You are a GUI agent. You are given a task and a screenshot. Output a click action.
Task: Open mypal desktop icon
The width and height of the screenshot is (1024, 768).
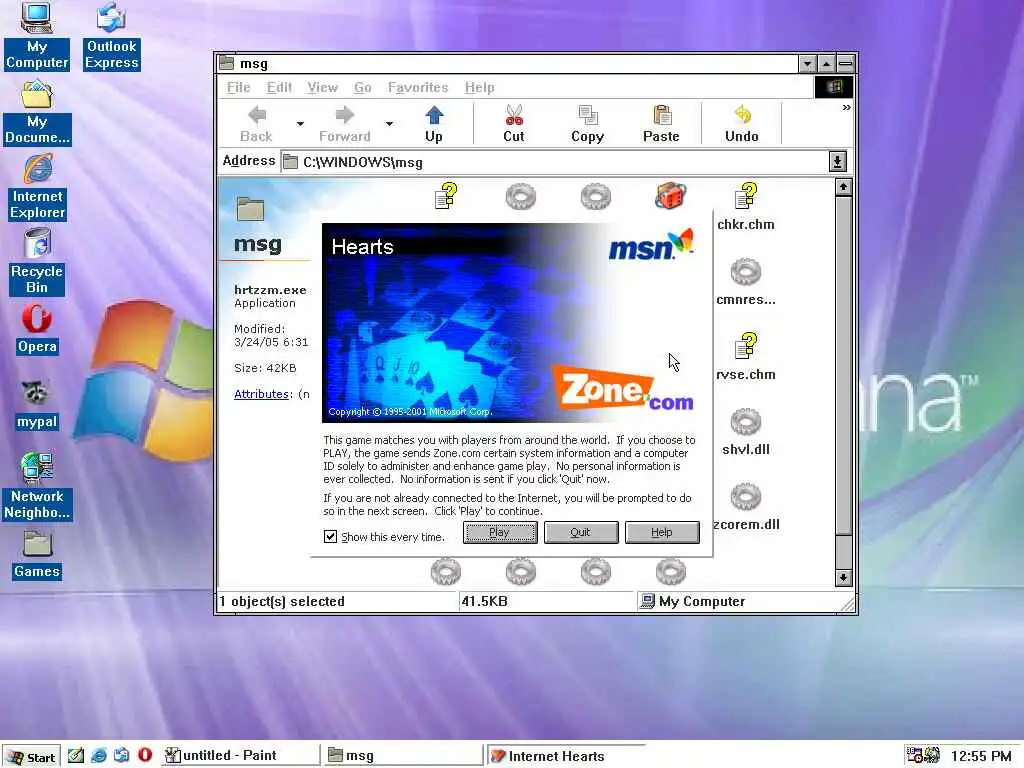coord(37,405)
